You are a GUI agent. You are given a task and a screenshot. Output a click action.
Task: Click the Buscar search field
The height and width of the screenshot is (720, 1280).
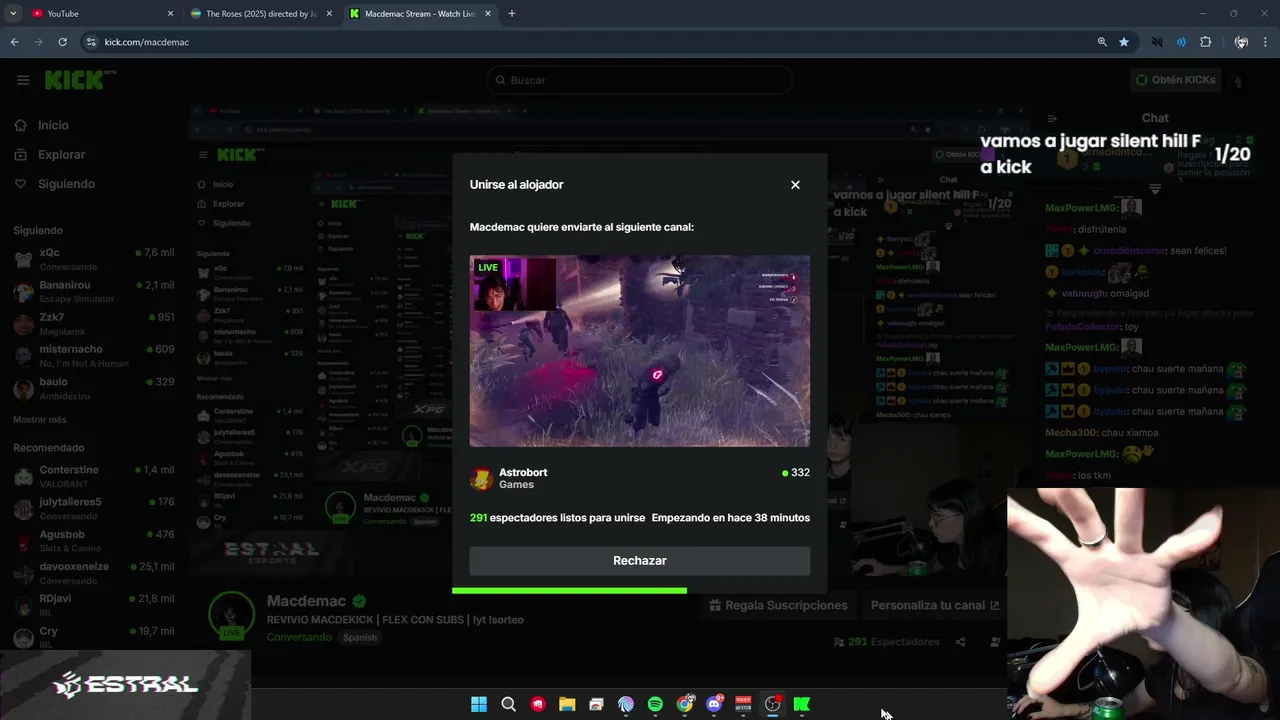tap(640, 80)
